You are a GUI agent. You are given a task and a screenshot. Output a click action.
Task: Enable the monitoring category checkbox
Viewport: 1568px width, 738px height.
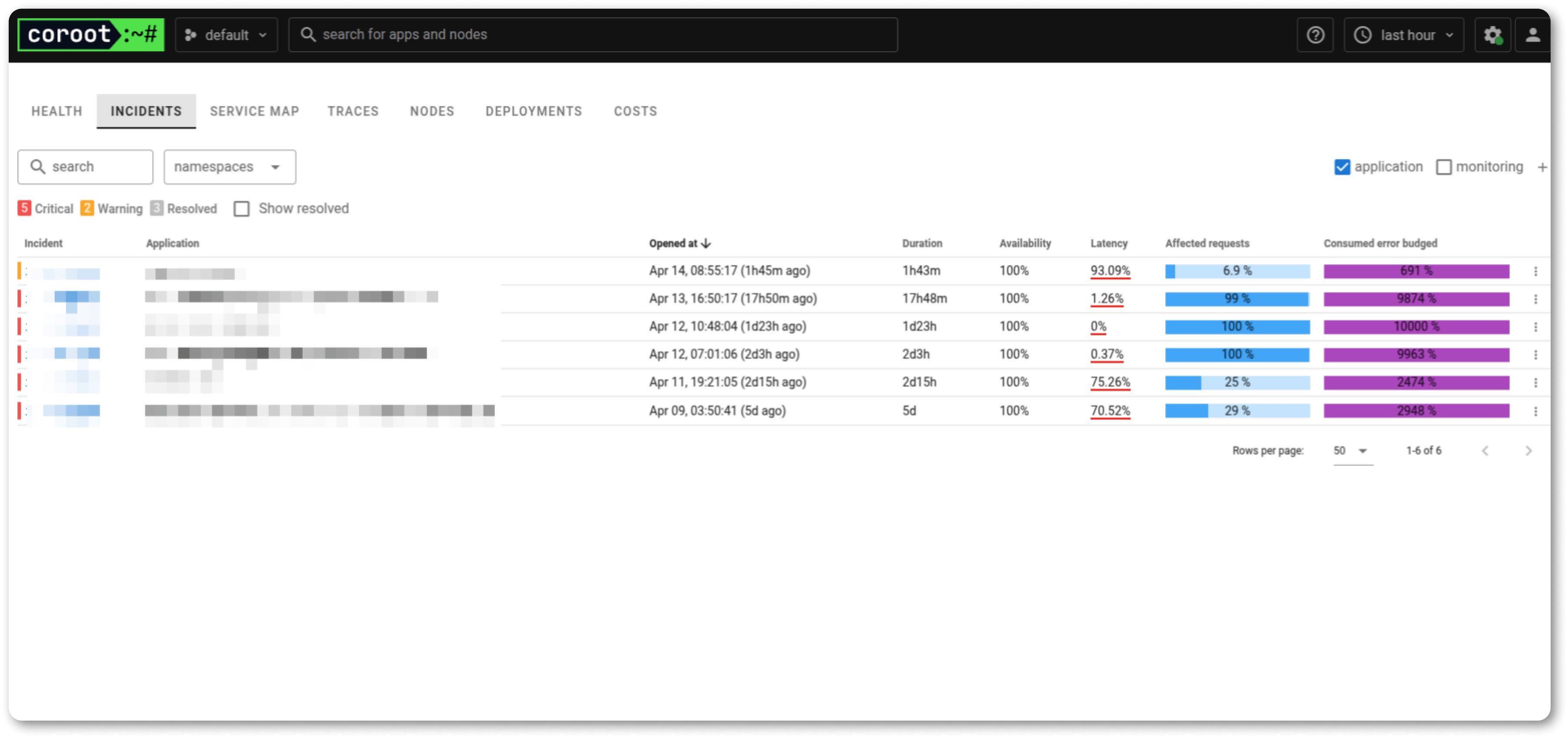pos(1443,167)
